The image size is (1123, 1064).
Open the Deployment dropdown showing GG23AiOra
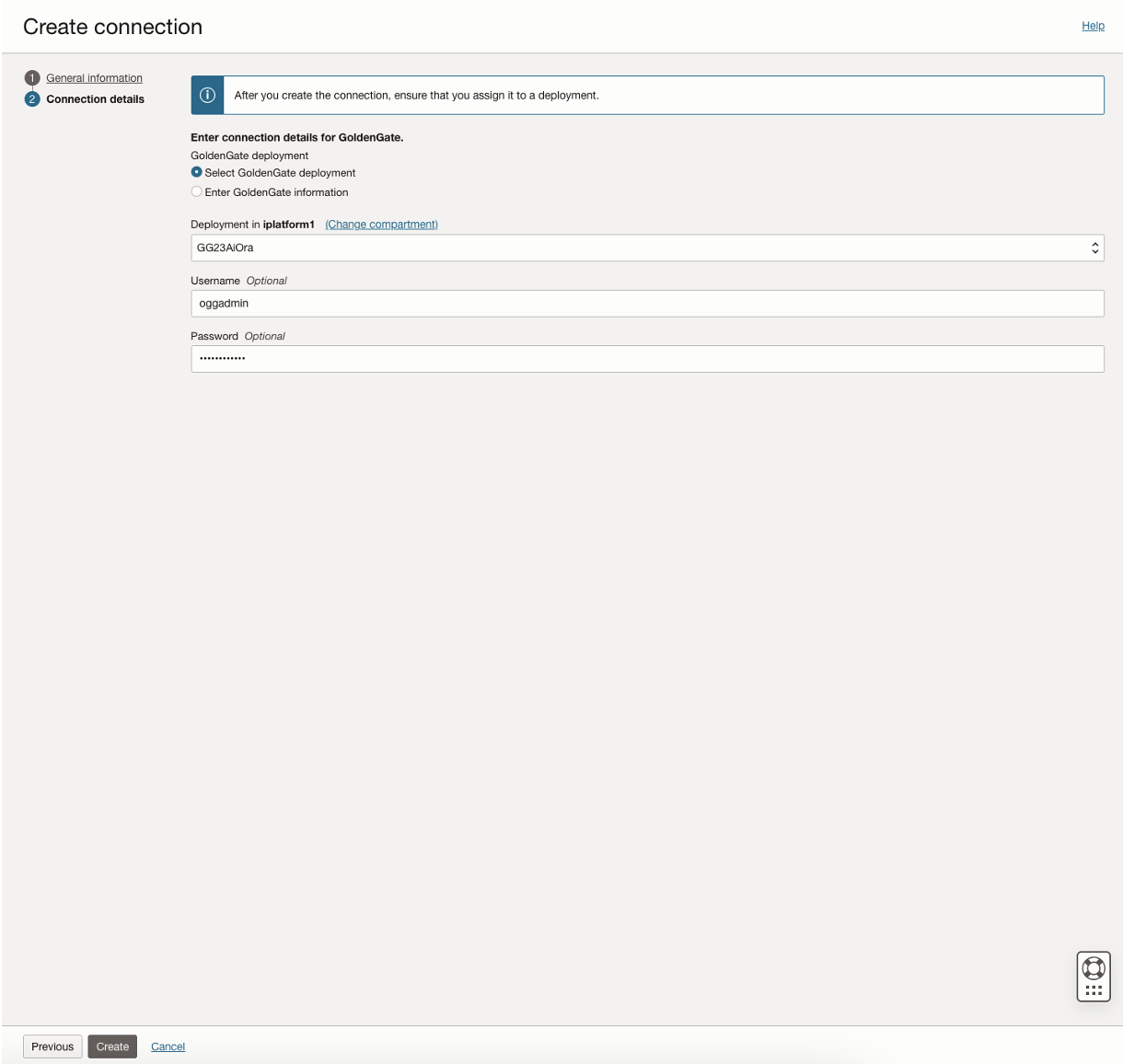click(647, 248)
